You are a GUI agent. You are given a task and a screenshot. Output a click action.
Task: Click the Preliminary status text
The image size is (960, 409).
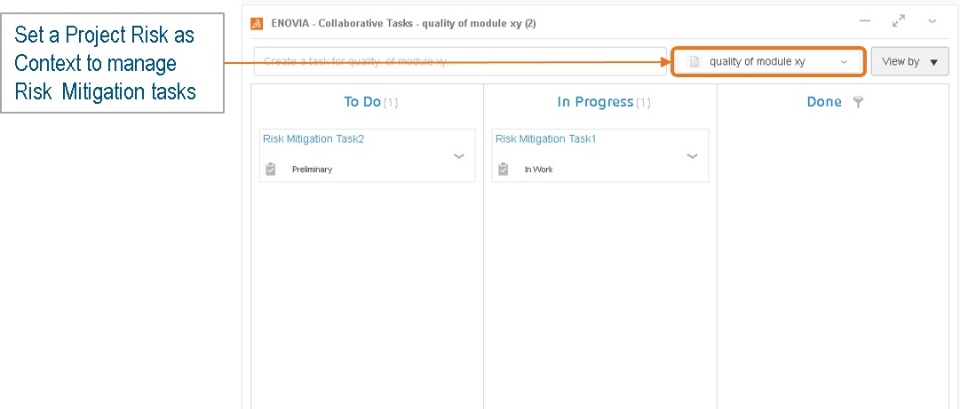(312, 170)
